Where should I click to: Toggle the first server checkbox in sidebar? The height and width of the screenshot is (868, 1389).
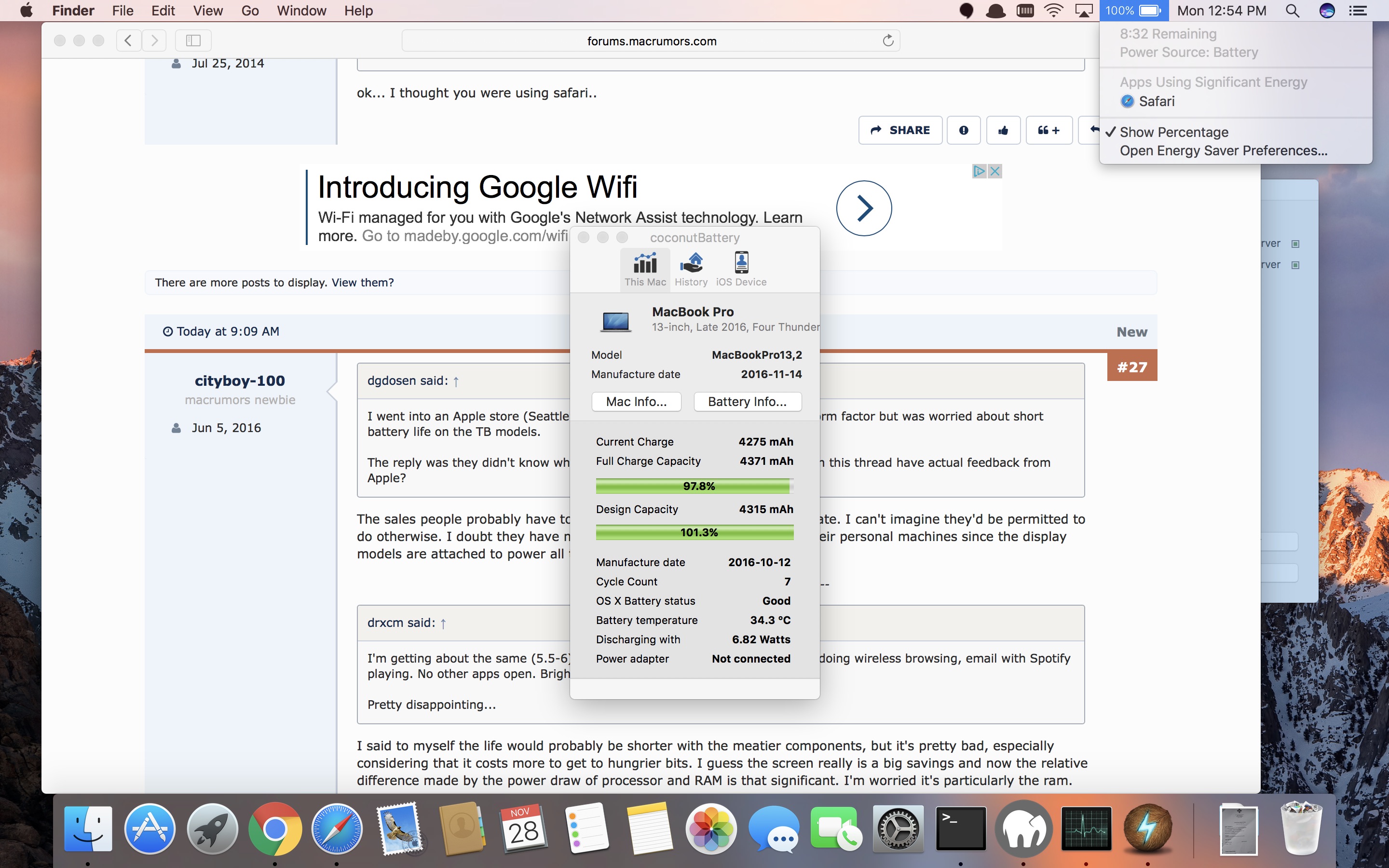pyautogui.click(x=1295, y=244)
